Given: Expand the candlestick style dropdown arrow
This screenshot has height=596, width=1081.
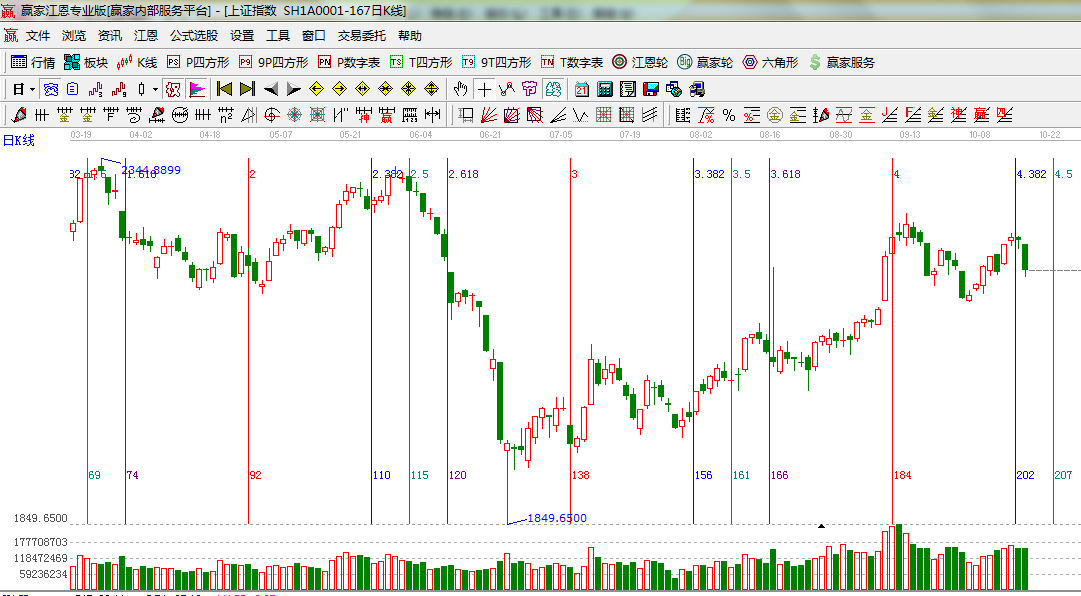Looking at the screenshot, I should 155,89.
